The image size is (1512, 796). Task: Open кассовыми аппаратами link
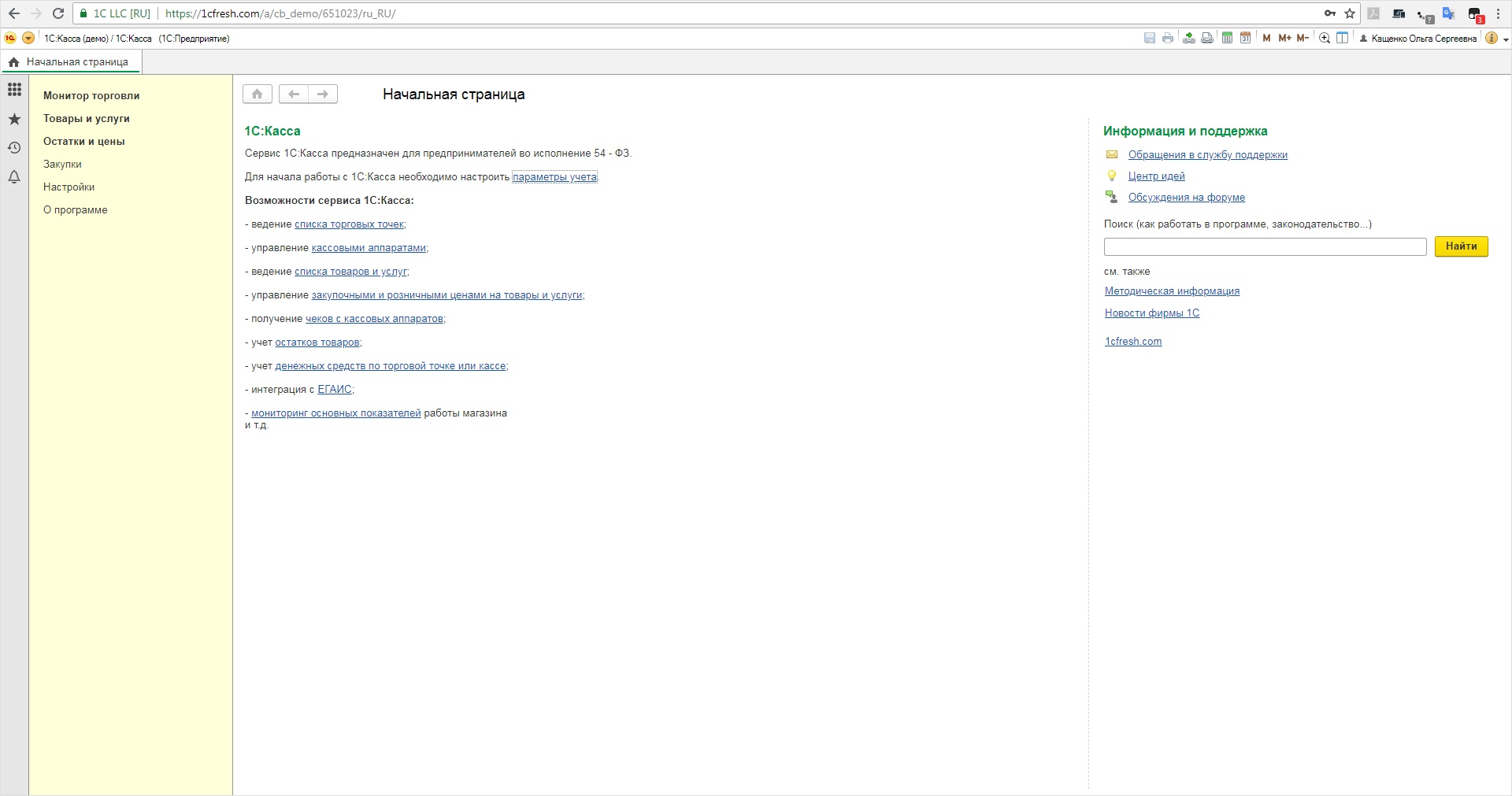click(x=369, y=248)
